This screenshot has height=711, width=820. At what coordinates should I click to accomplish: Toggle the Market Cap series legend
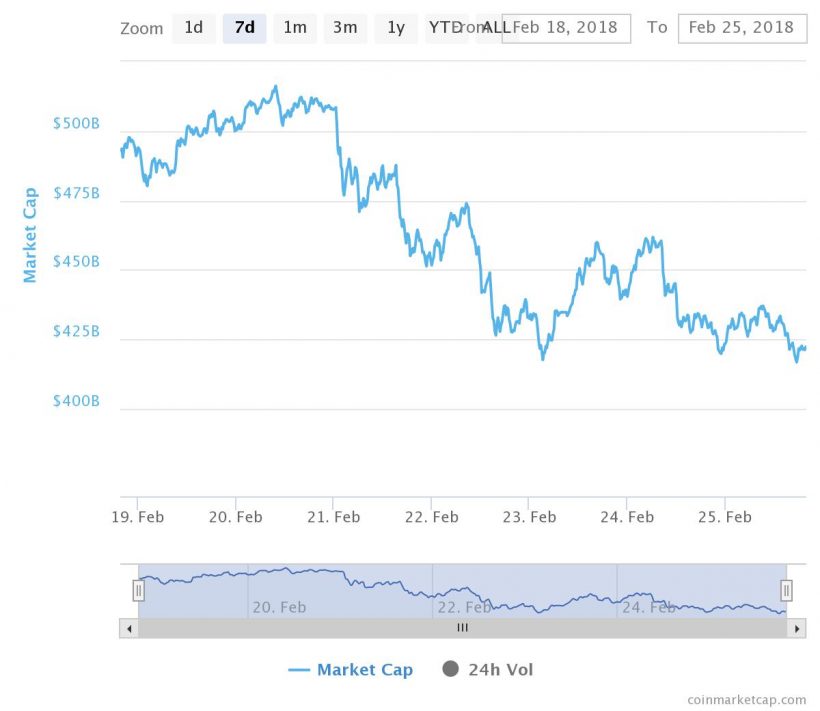(x=364, y=670)
